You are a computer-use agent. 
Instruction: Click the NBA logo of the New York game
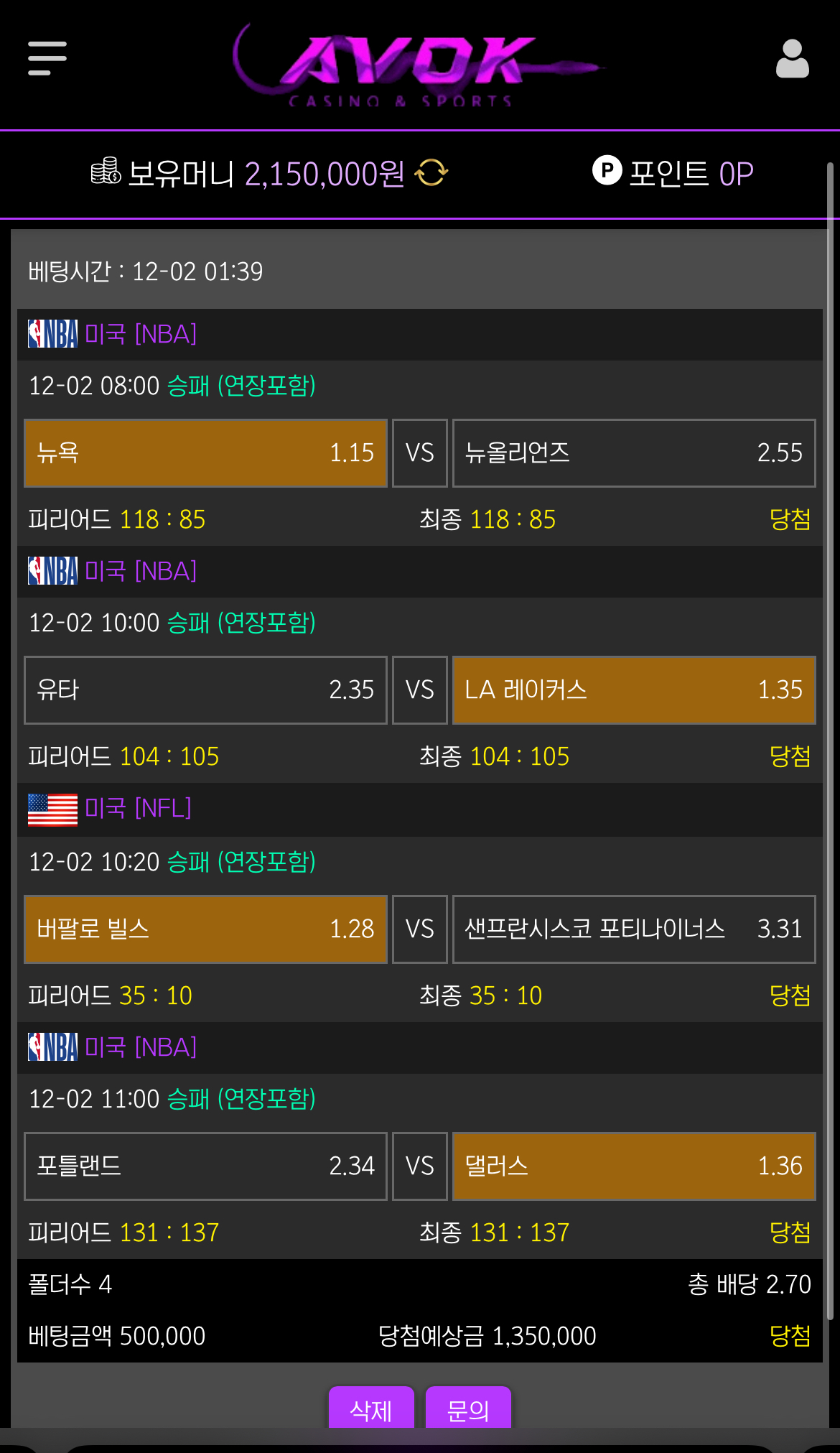coord(52,334)
